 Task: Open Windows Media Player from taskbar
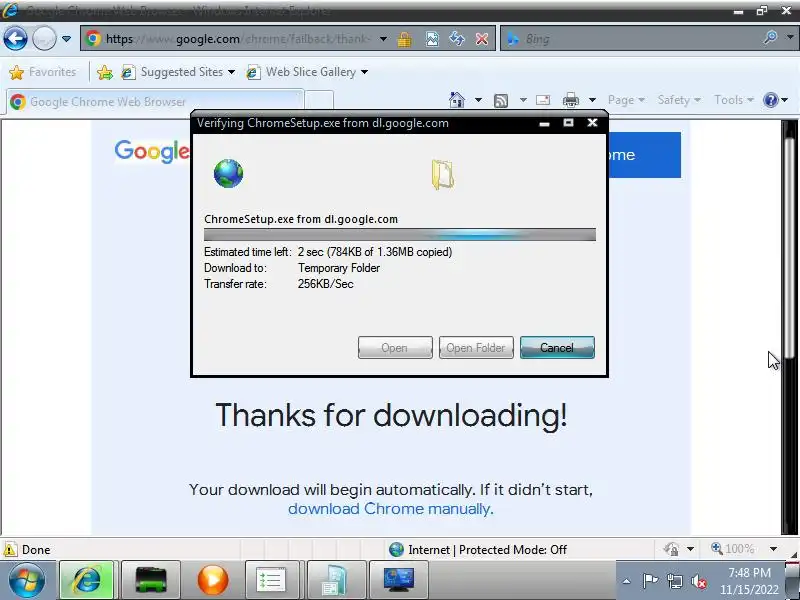(x=213, y=580)
